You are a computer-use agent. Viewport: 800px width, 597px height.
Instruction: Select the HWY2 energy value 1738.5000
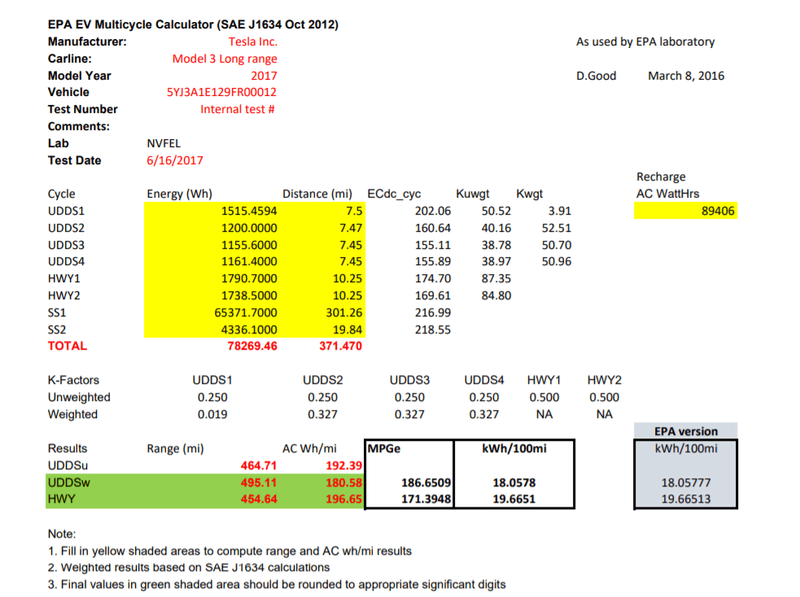(249, 295)
